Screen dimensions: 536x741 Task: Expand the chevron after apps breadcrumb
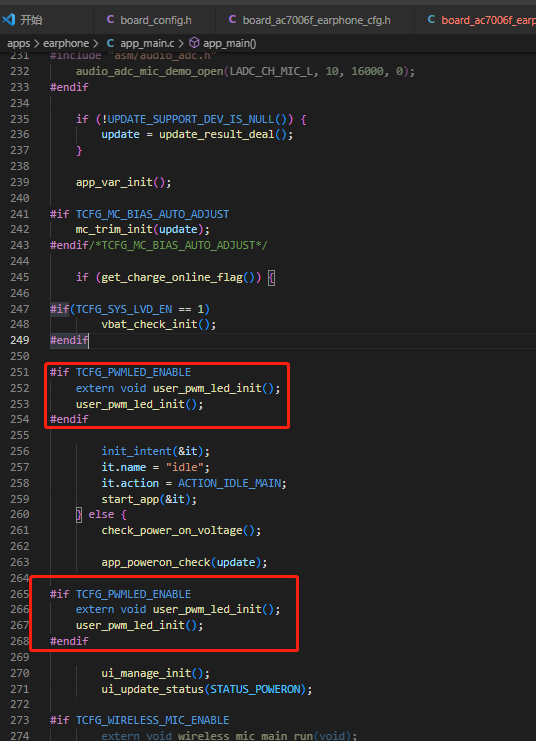(36, 43)
